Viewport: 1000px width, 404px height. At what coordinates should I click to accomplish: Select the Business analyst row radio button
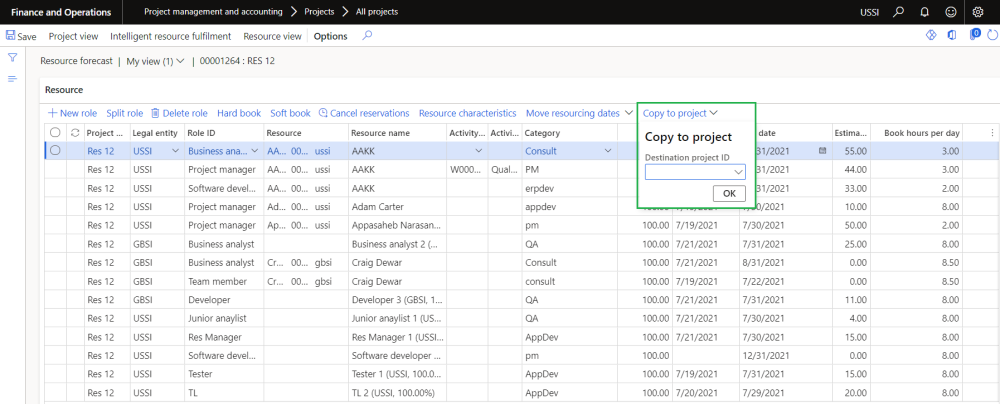point(55,151)
